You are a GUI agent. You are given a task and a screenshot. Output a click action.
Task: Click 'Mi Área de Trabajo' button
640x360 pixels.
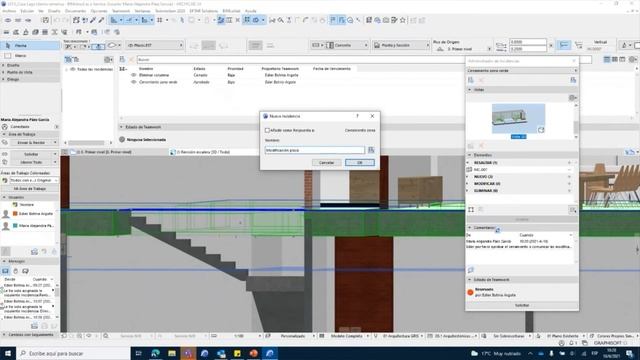[29, 189]
